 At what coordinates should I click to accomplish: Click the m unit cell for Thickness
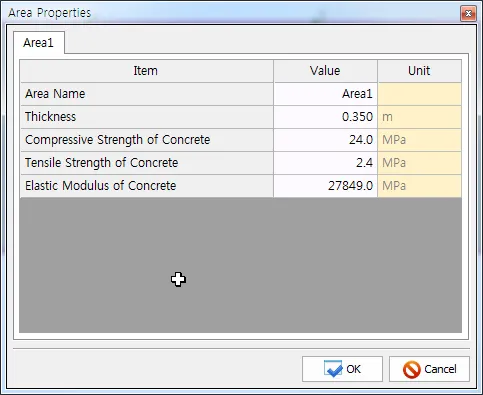[420, 117]
